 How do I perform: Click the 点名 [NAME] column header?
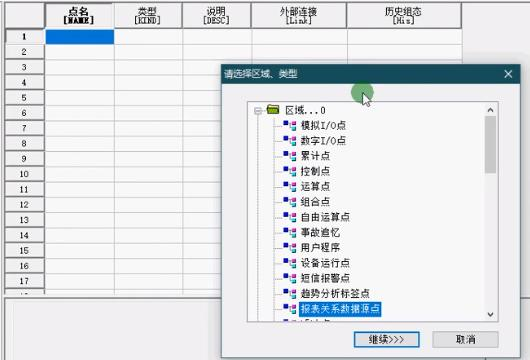(79, 16)
